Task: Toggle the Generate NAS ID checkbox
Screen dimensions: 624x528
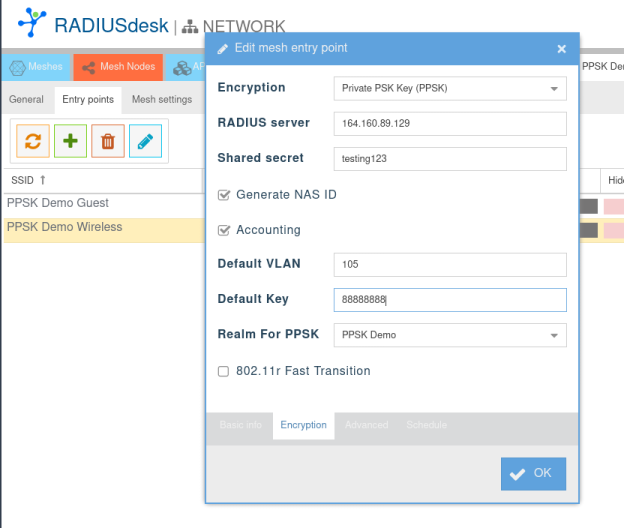Action: point(224,195)
